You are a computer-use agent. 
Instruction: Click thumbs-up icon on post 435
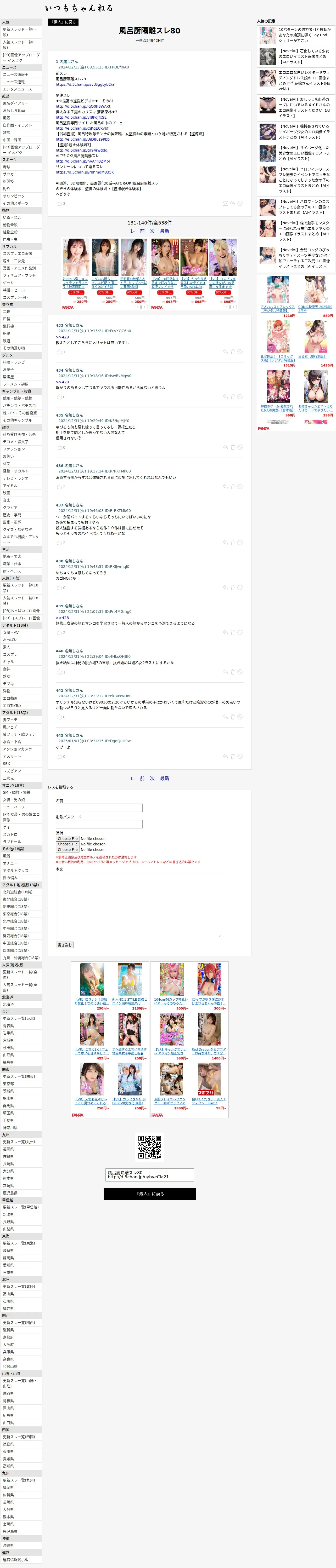(x=59, y=447)
